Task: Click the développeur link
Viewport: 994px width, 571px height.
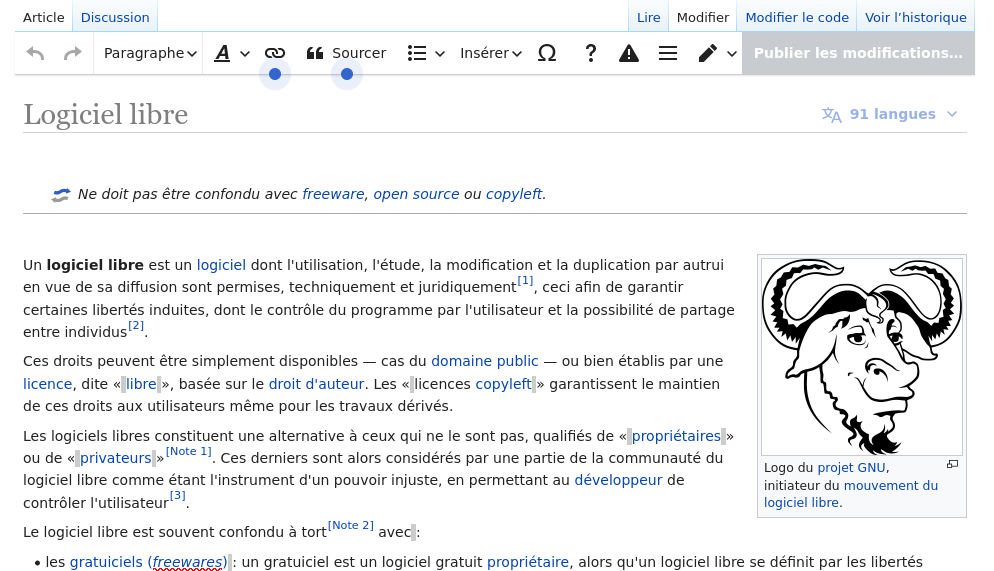Action: [618, 480]
